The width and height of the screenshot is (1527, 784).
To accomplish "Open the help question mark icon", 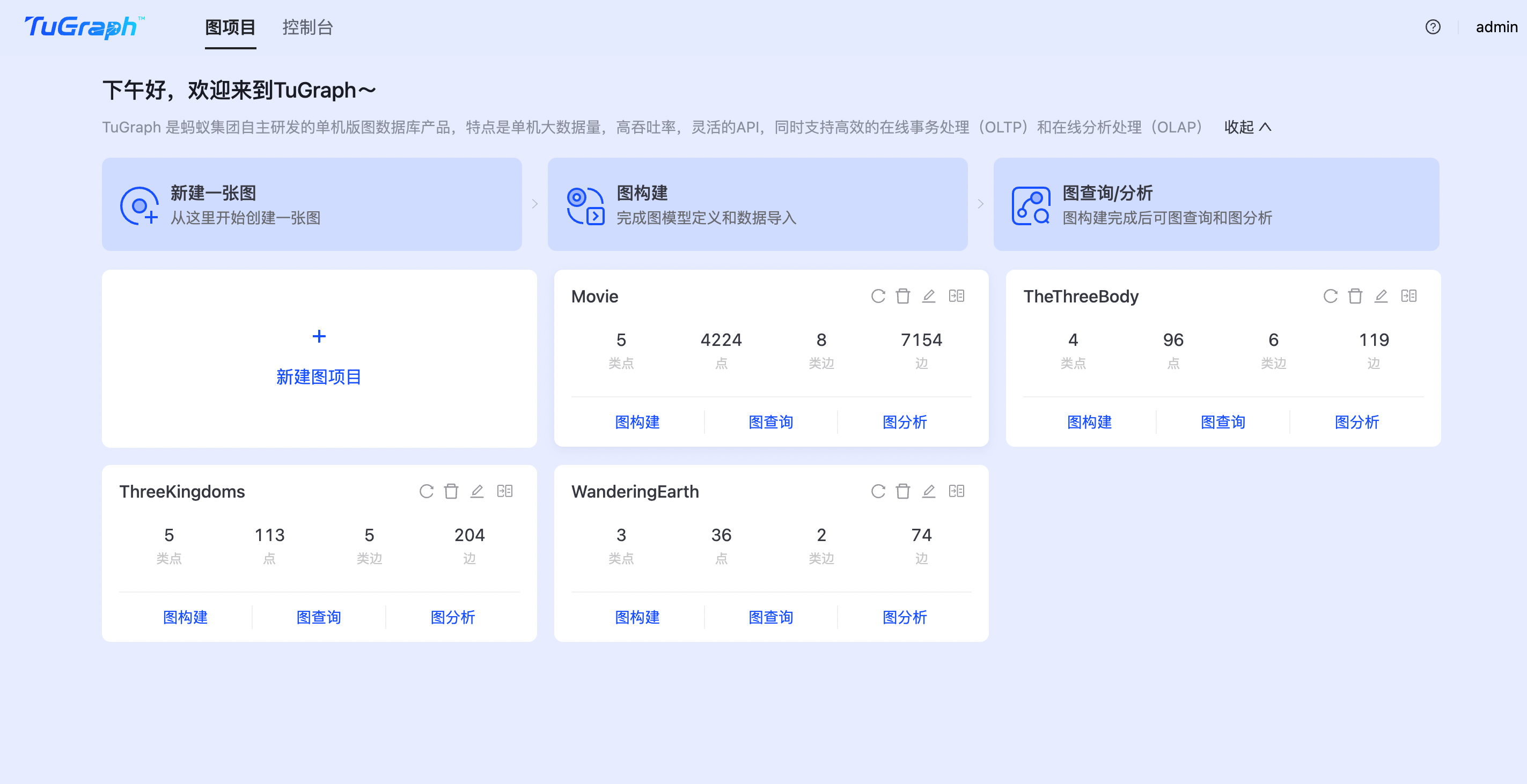I will tap(1433, 27).
